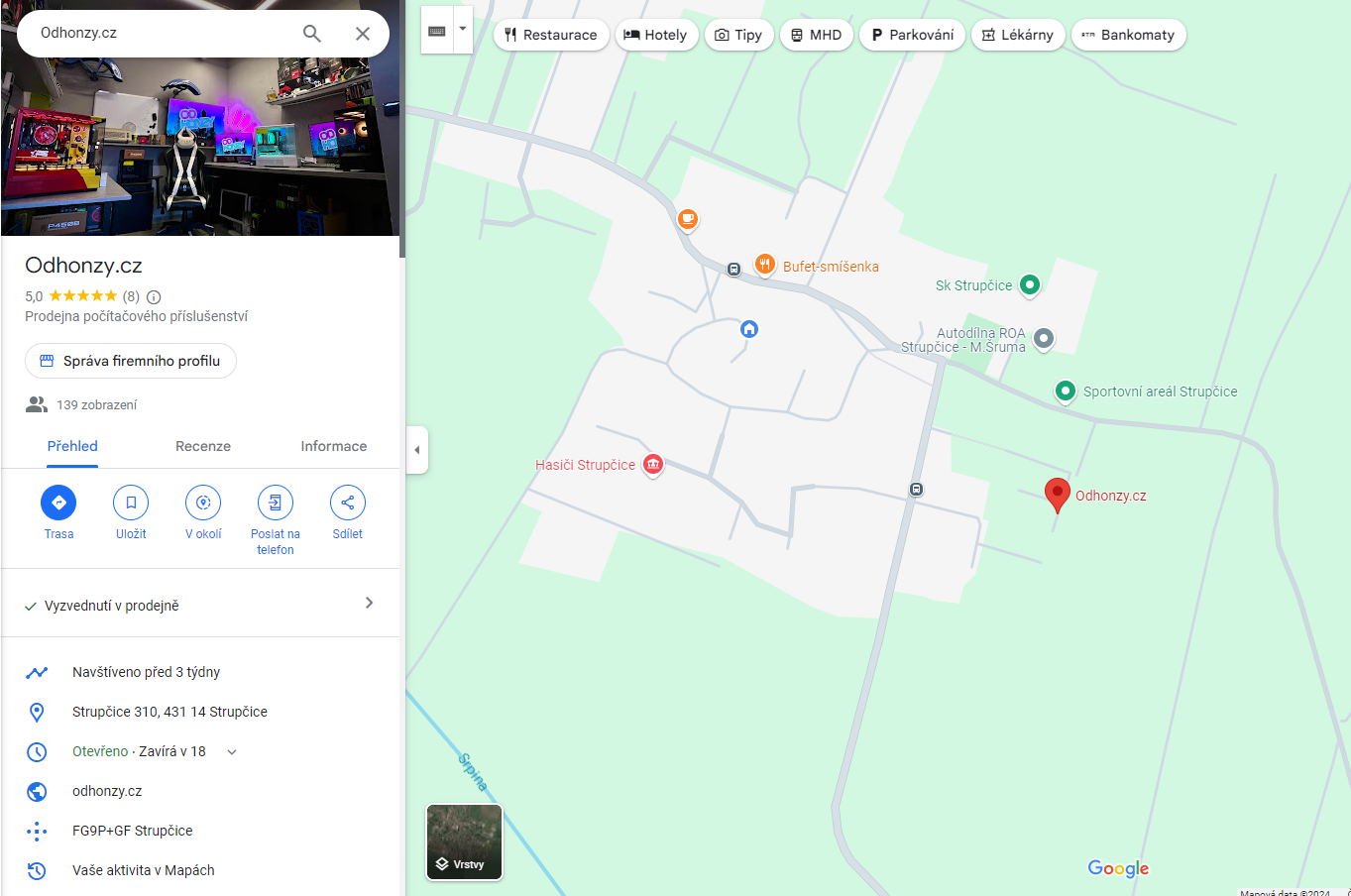Start directions with the Trasa button
1351x896 pixels.
[x=58, y=512]
